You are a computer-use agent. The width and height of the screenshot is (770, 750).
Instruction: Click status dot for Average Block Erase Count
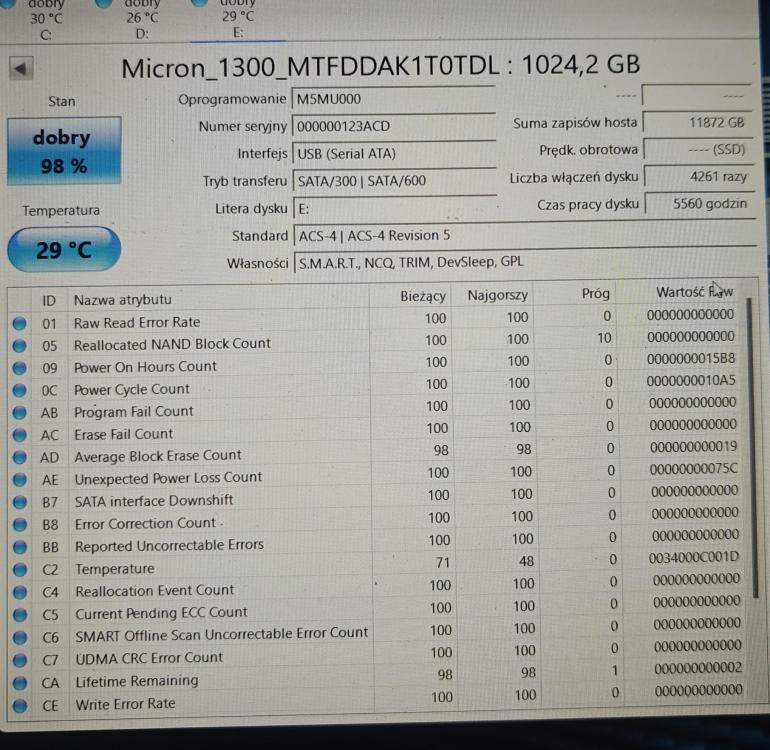[20, 457]
